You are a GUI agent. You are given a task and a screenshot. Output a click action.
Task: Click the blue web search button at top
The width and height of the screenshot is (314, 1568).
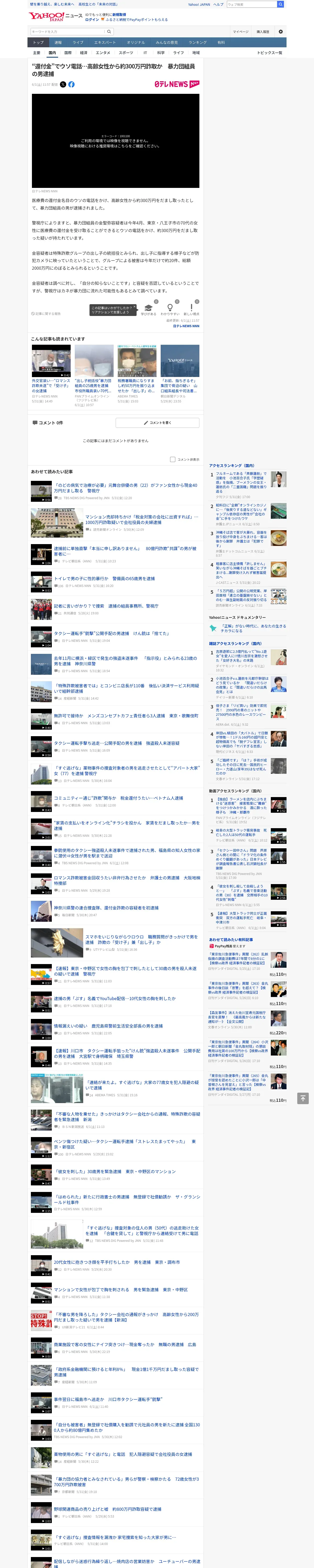(281, 4)
